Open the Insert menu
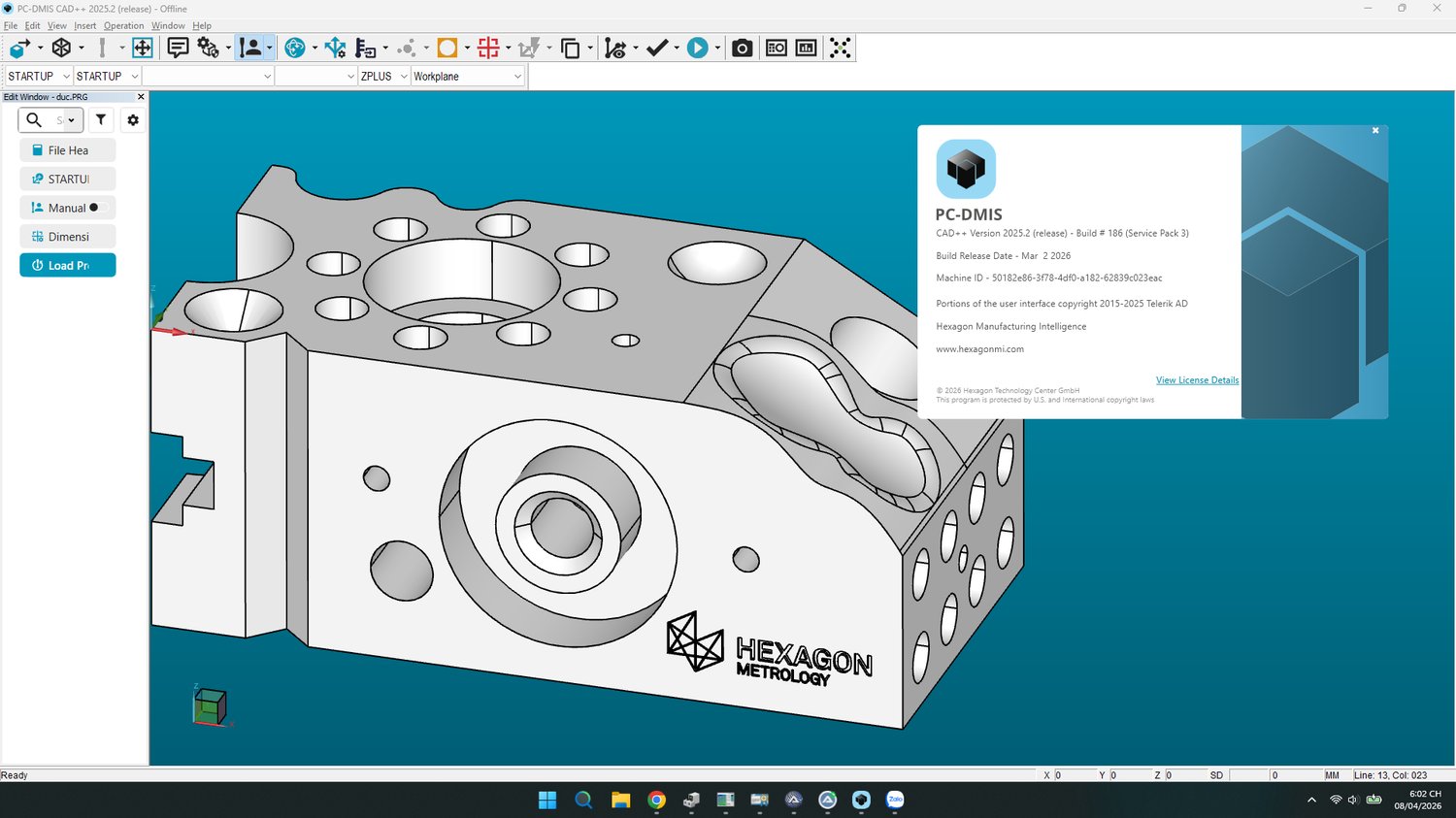This screenshot has height=818, width=1456. click(x=85, y=25)
